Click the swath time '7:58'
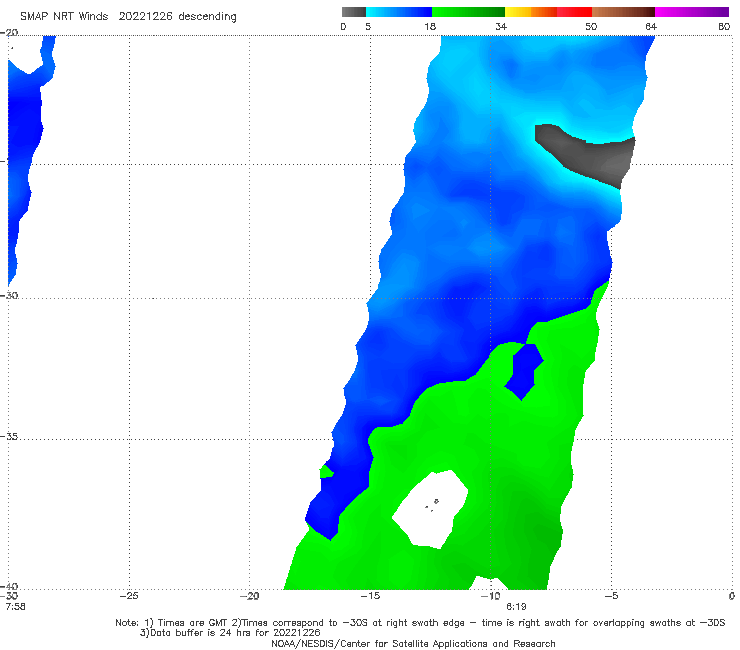Image resolution: width=740 pixels, height=650 pixels. (16, 607)
